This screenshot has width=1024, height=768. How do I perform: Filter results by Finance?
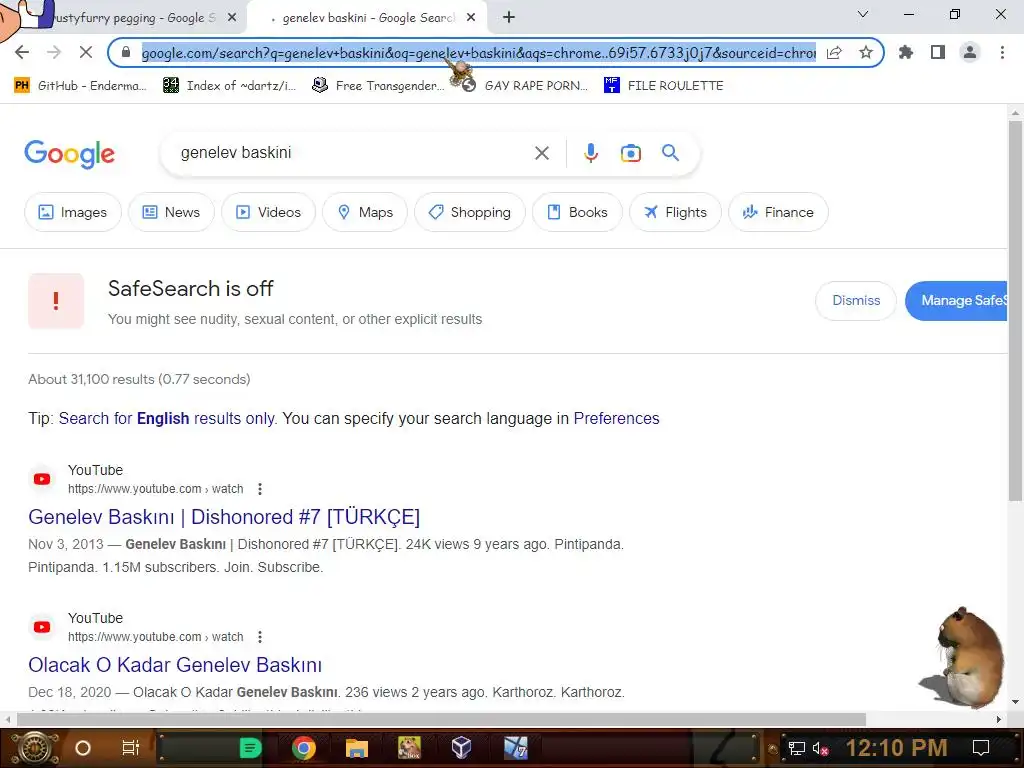(x=778, y=212)
